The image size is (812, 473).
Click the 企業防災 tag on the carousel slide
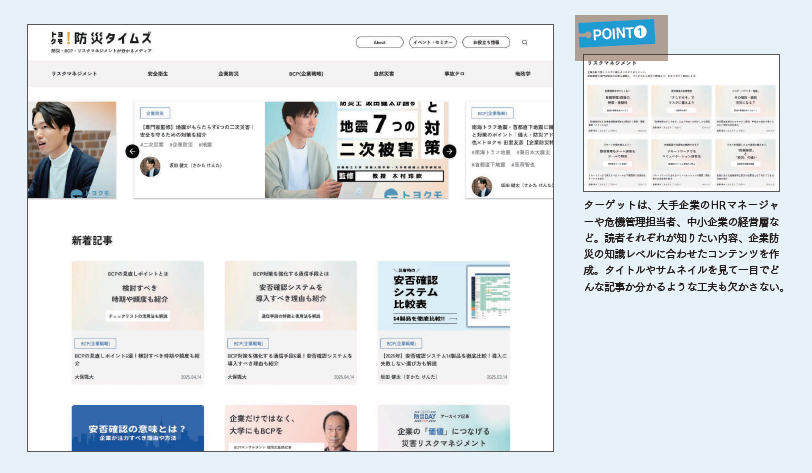pyautogui.click(x=155, y=113)
